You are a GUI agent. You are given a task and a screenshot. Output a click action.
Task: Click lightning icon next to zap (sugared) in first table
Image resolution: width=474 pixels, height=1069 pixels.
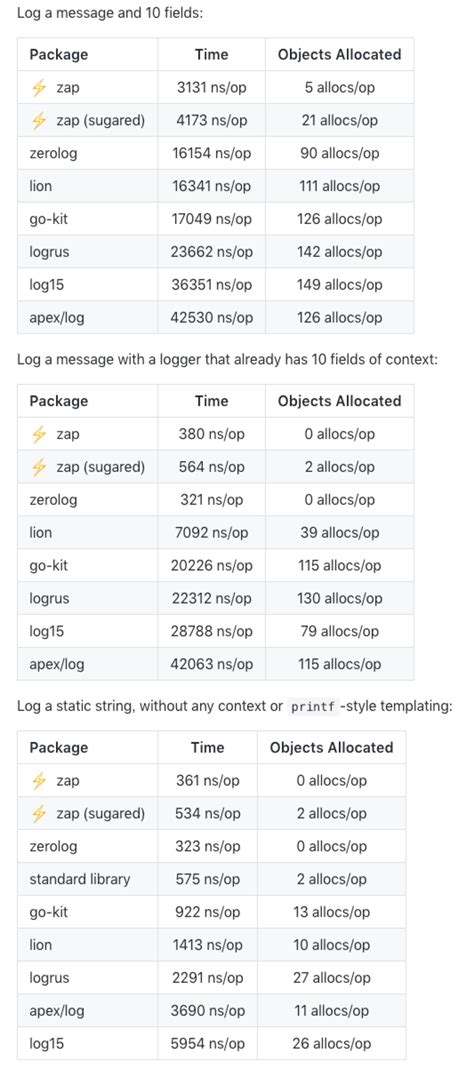pyautogui.click(x=39, y=121)
